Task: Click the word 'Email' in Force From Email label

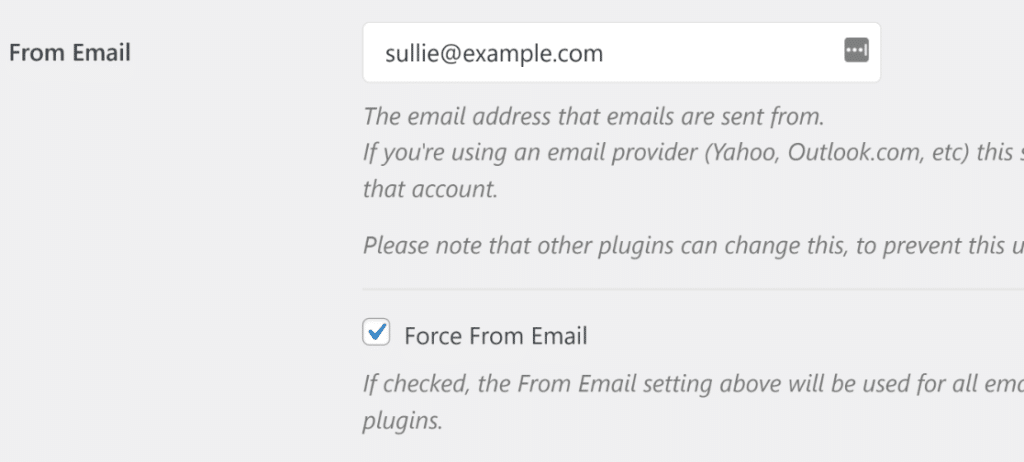Action: pyautogui.click(x=560, y=336)
